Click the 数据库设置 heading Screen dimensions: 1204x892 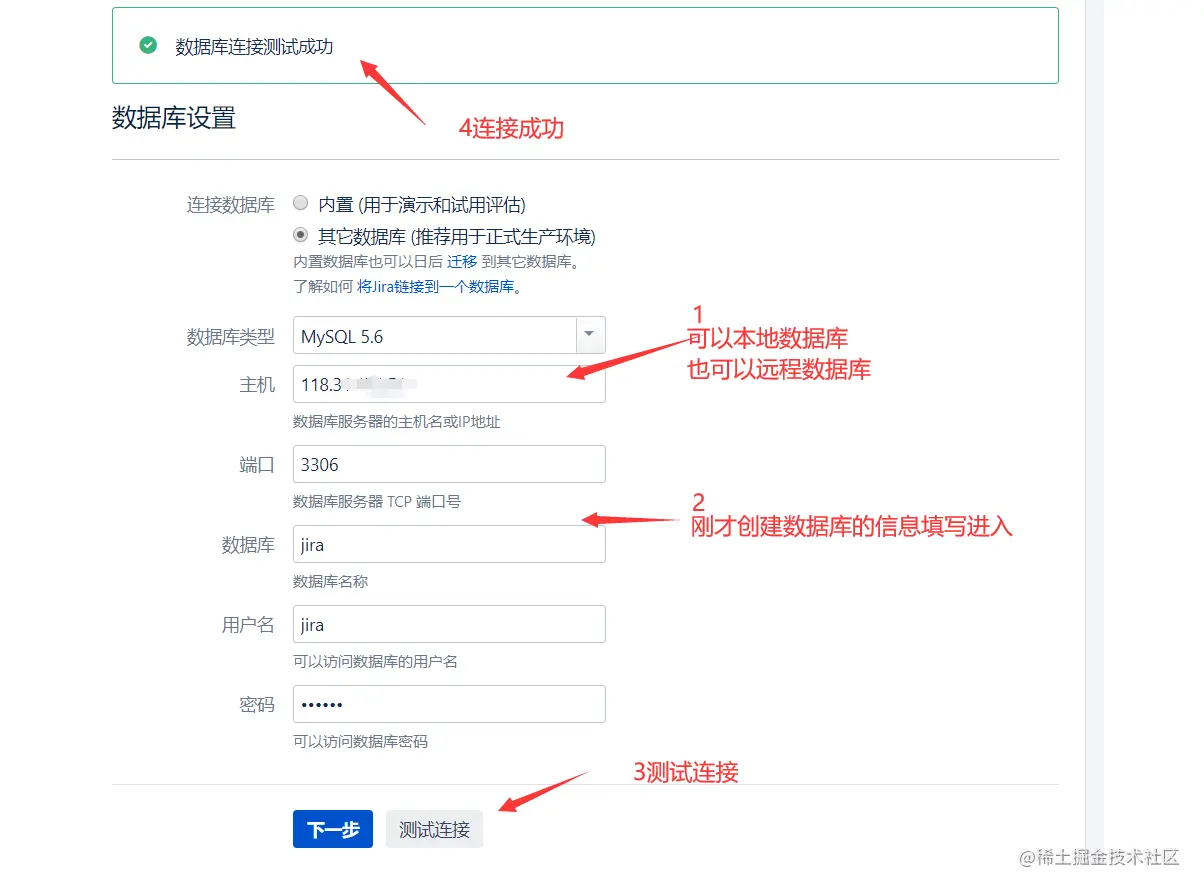coord(174,117)
